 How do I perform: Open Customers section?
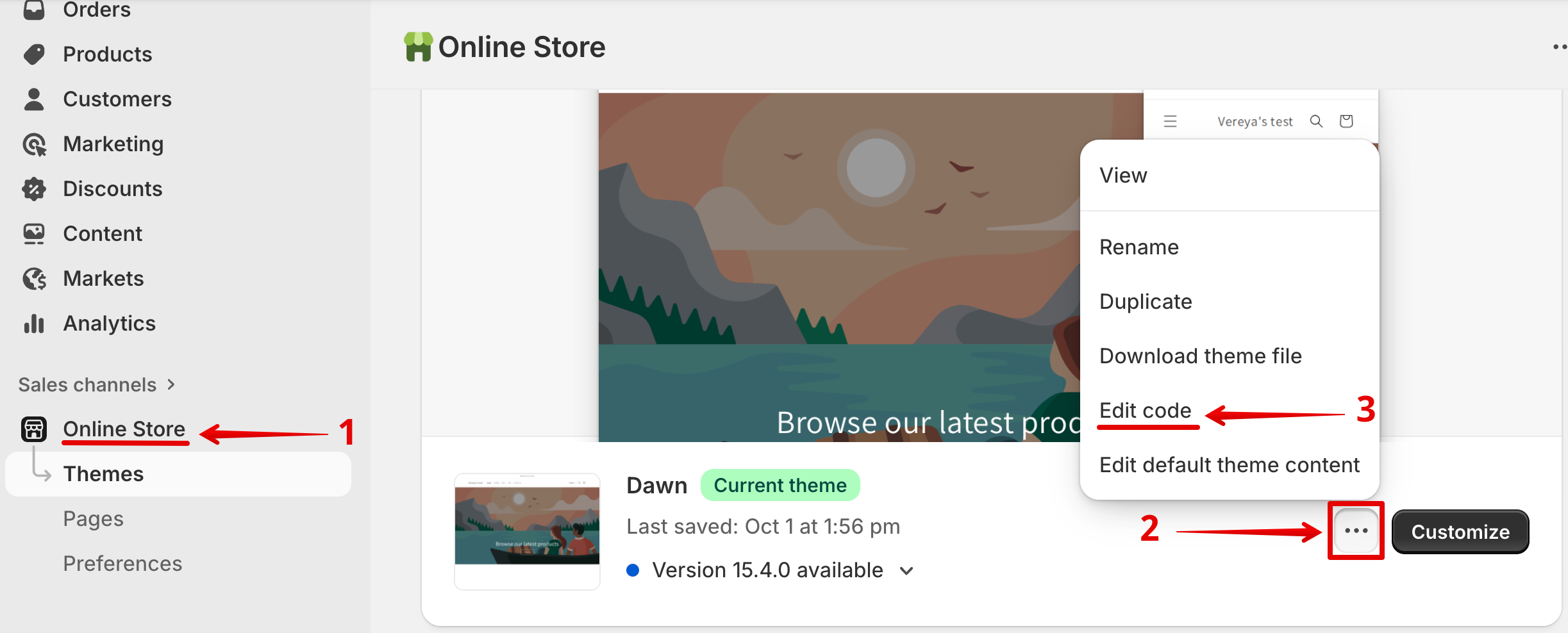pyautogui.click(x=117, y=99)
